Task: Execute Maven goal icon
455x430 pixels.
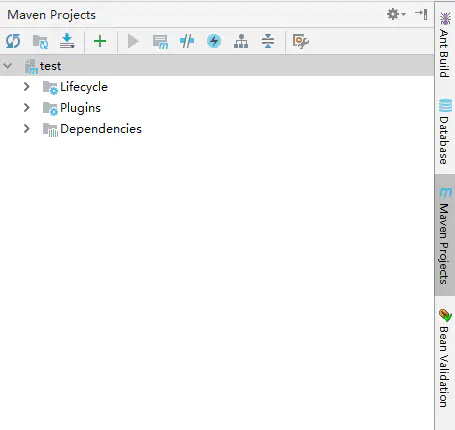Action: coord(160,42)
